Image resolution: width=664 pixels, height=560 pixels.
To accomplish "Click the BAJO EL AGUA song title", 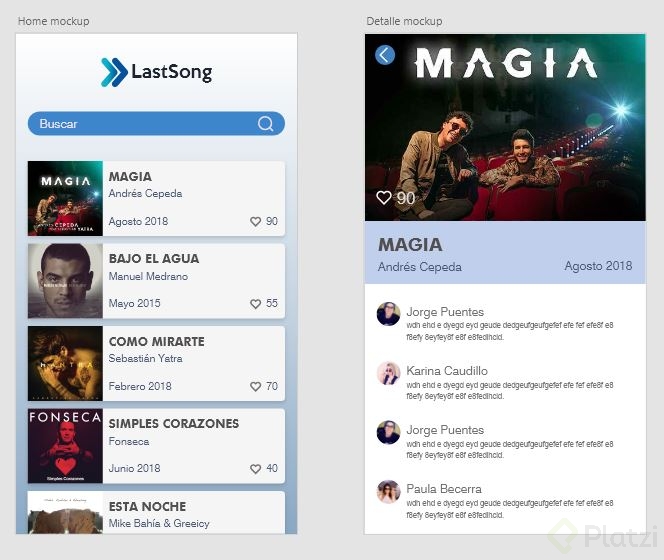I will (154, 258).
